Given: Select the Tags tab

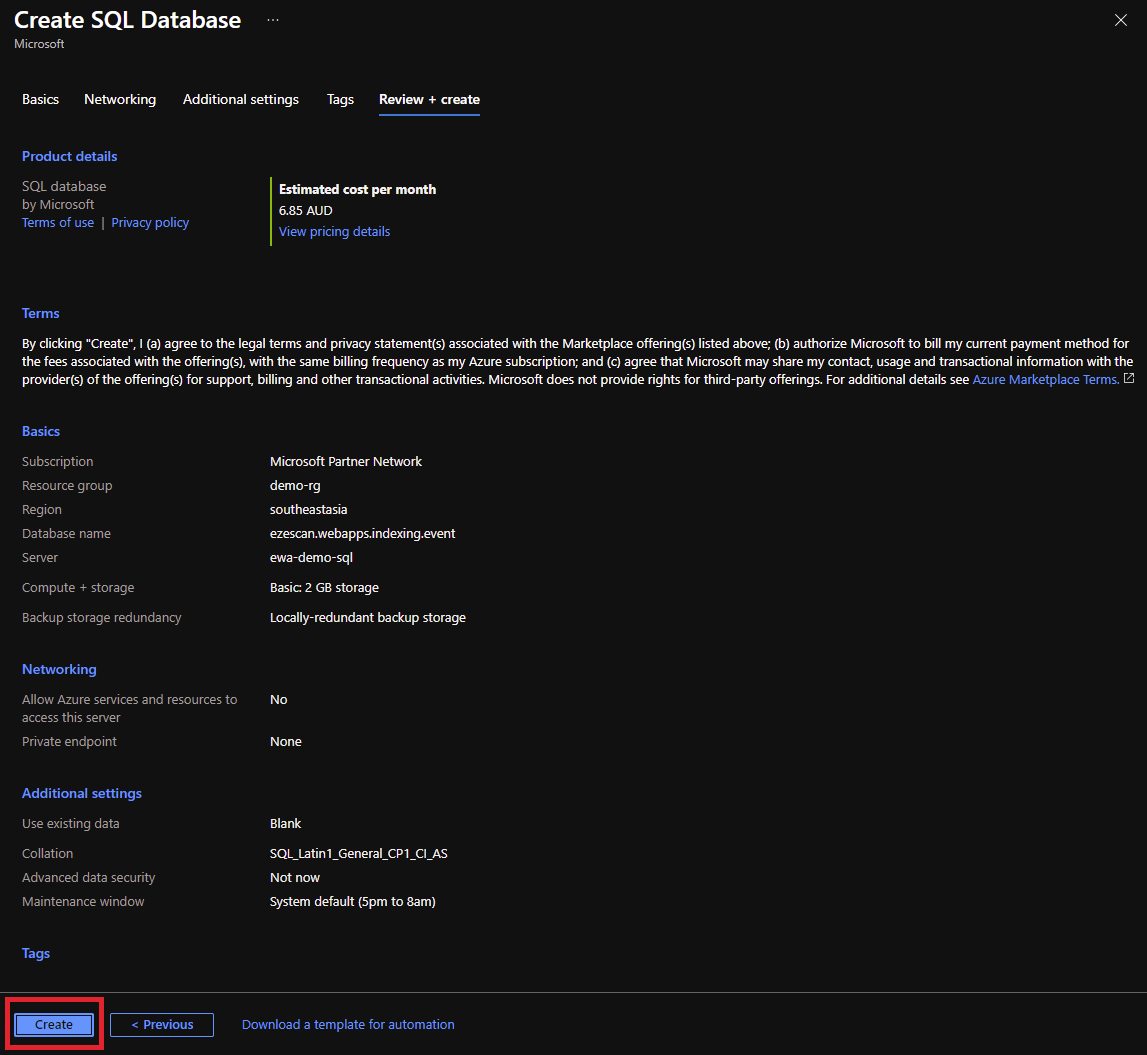Looking at the screenshot, I should click(340, 99).
